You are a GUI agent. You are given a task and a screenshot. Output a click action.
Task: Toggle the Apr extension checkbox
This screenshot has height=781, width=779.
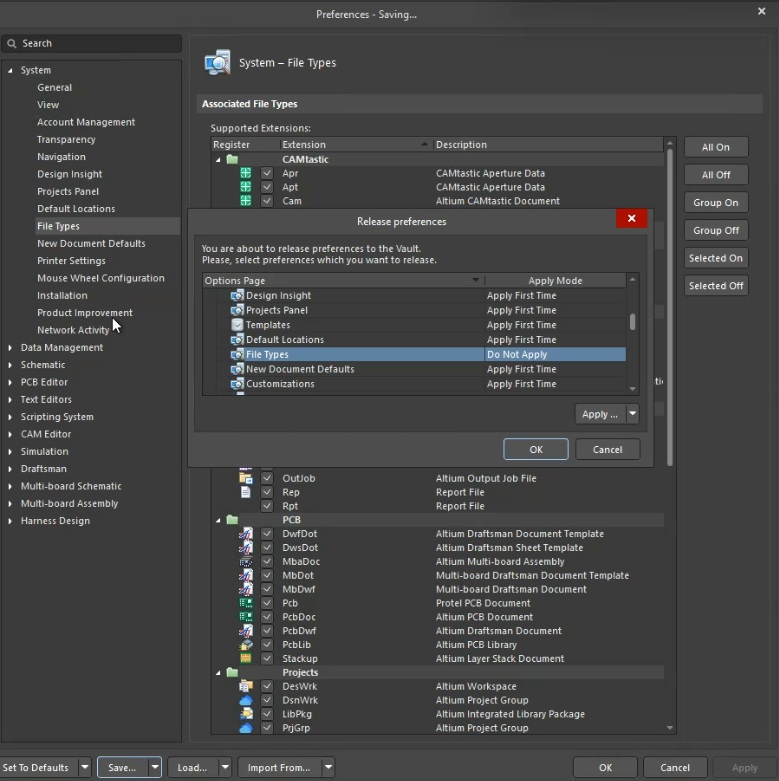tap(267, 173)
